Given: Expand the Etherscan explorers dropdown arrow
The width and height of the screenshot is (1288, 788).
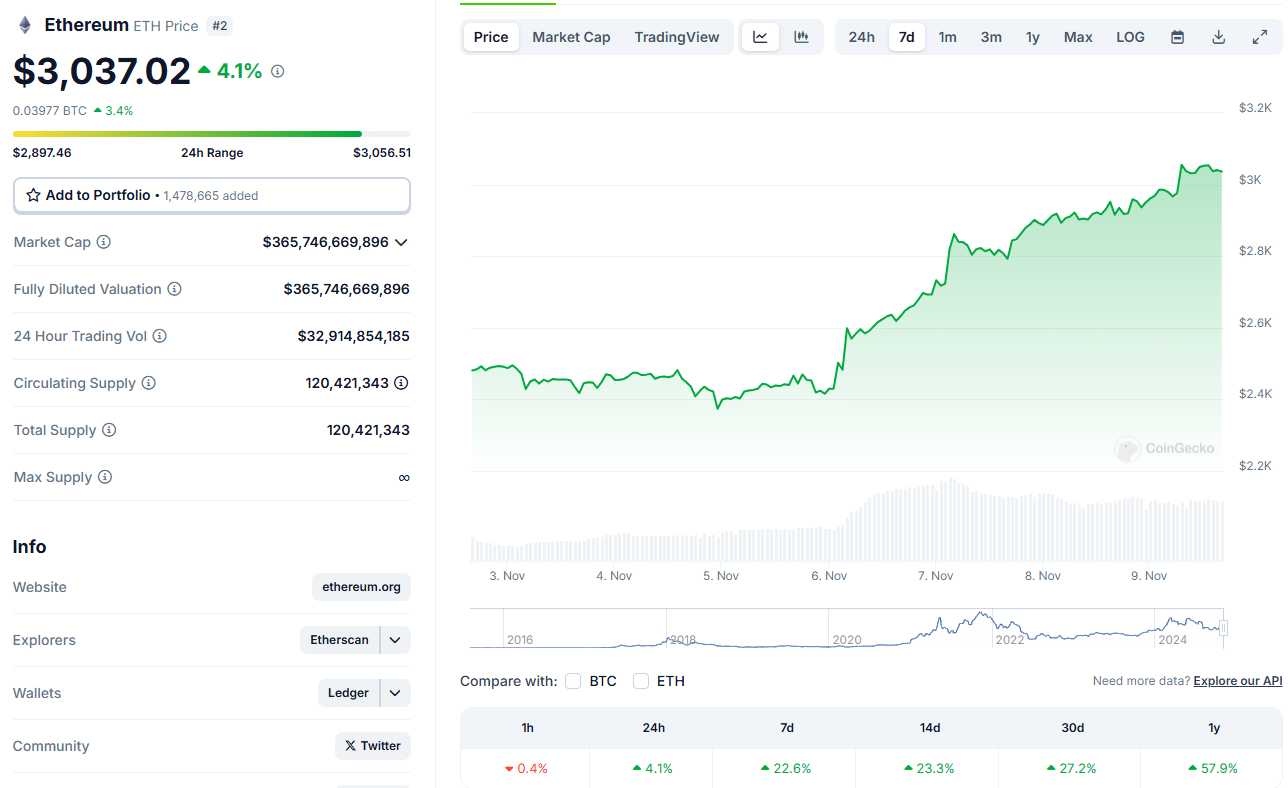Looking at the screenshot, I should (x=395, y=640).
